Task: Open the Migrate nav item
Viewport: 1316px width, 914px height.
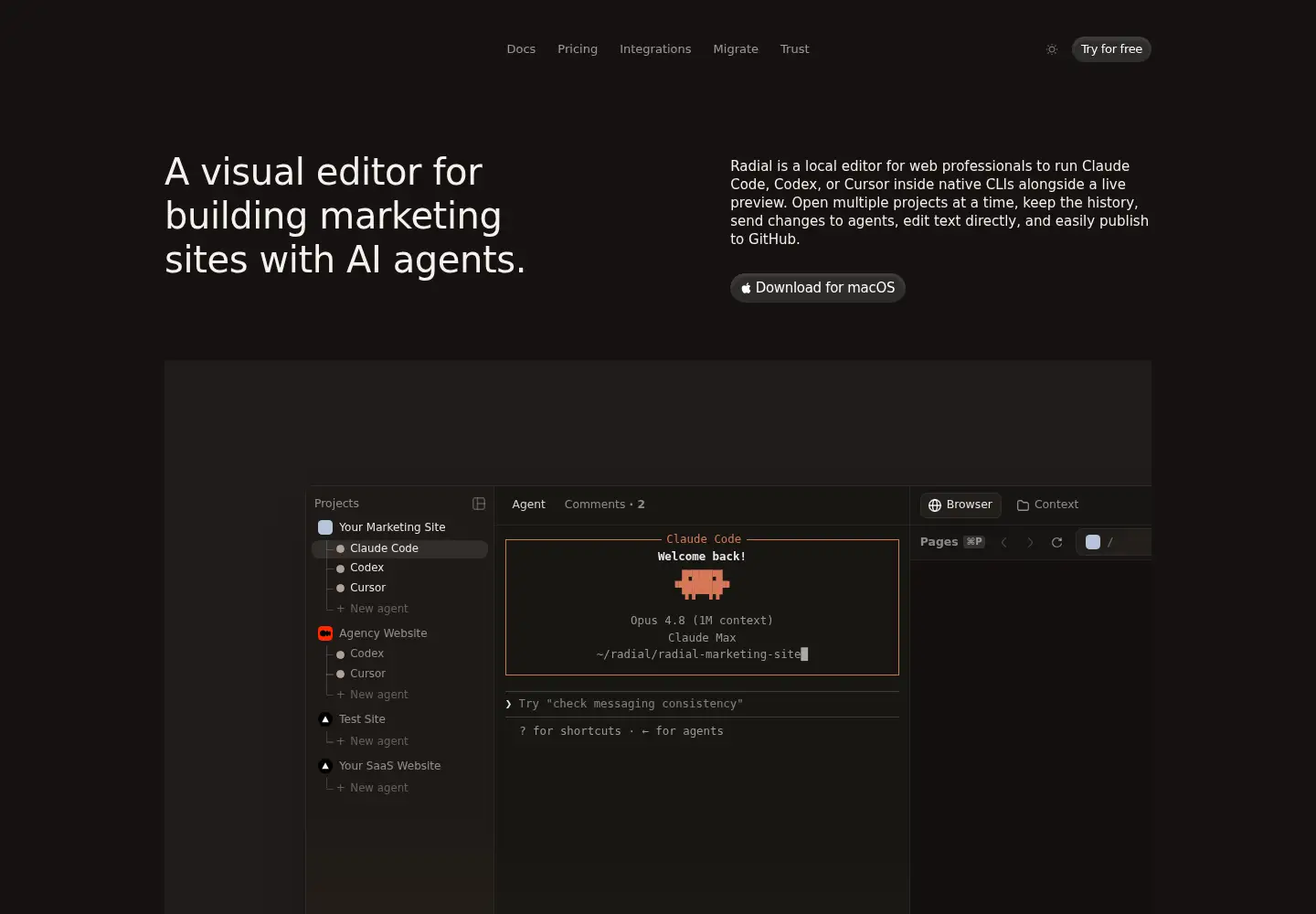Action: tap(736, 49)
